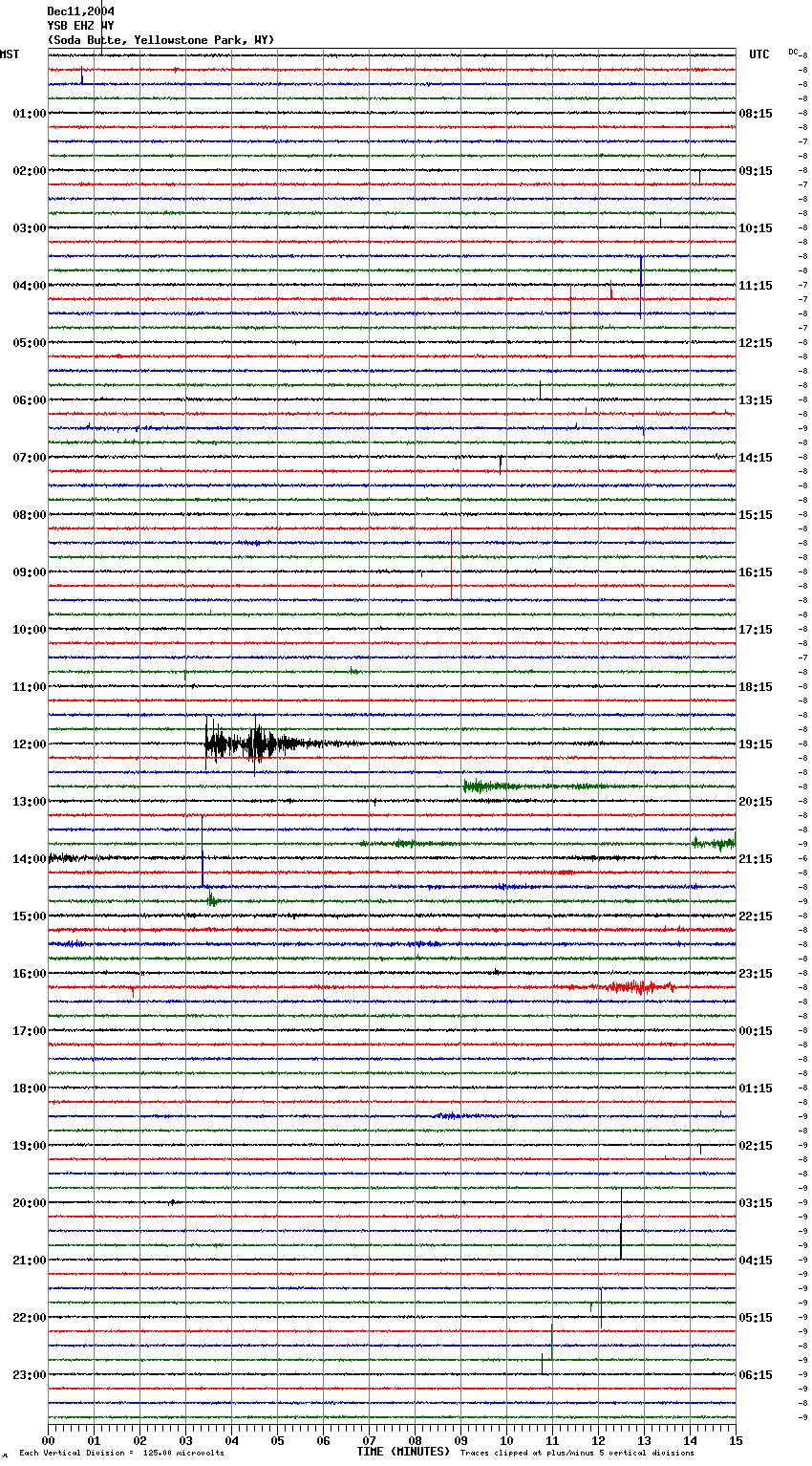Viewport: 812px width, 1466px height.
Task: Pick the 11:15 UTC time label
Action: [x=756, y=286]
